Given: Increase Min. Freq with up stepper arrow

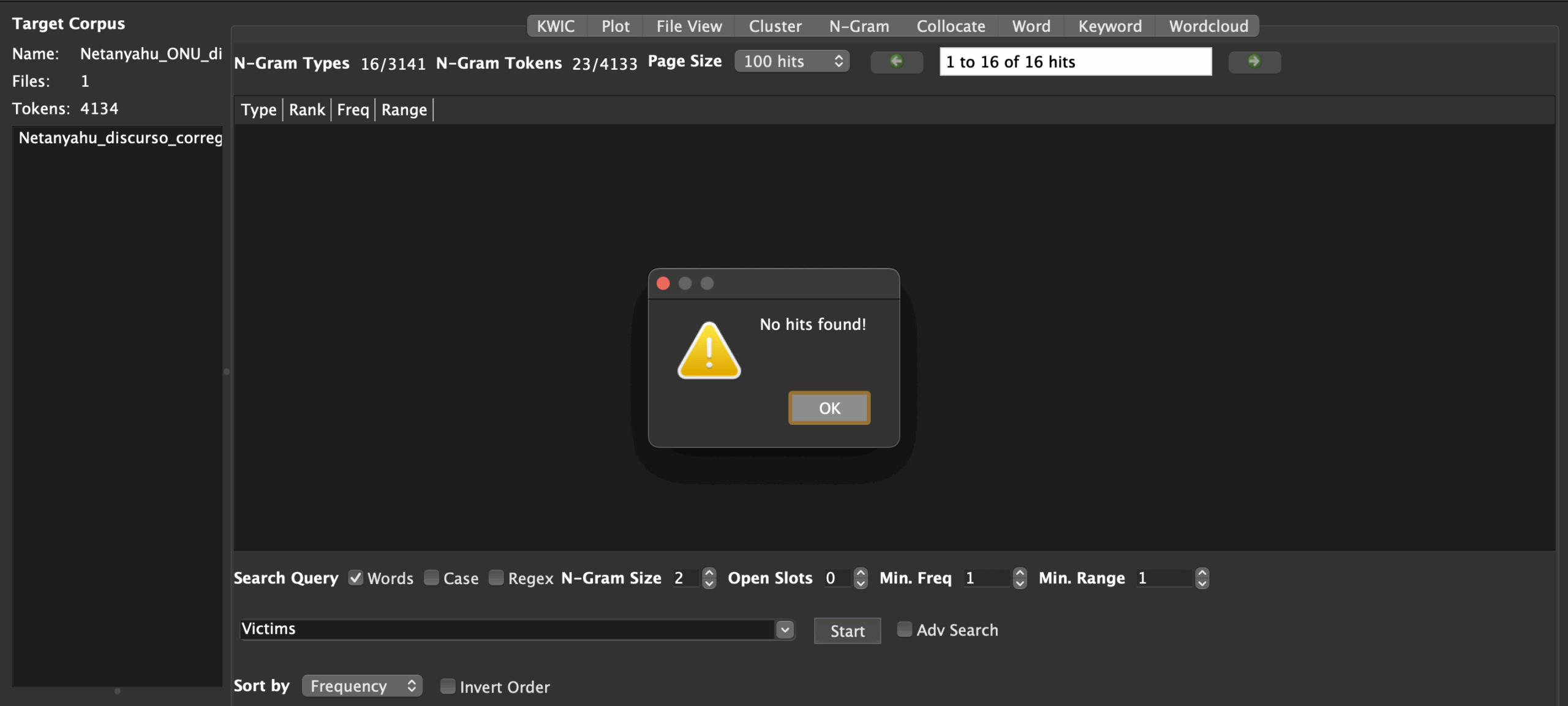Looking at the screenshot, I should 1020,573.
